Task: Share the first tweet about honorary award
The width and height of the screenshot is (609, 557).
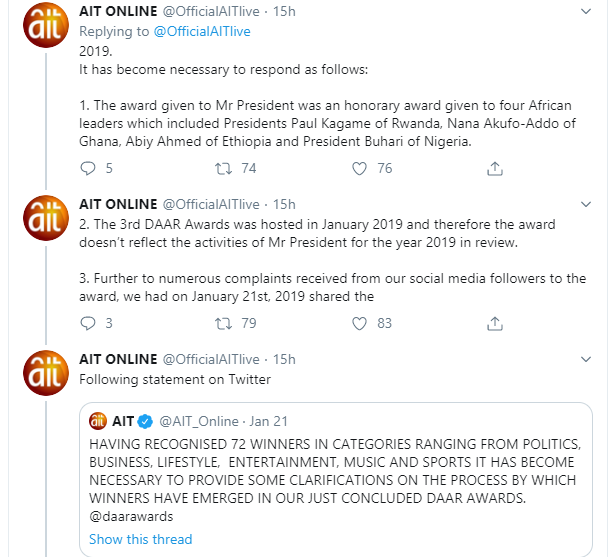Action: coord(495,169)
